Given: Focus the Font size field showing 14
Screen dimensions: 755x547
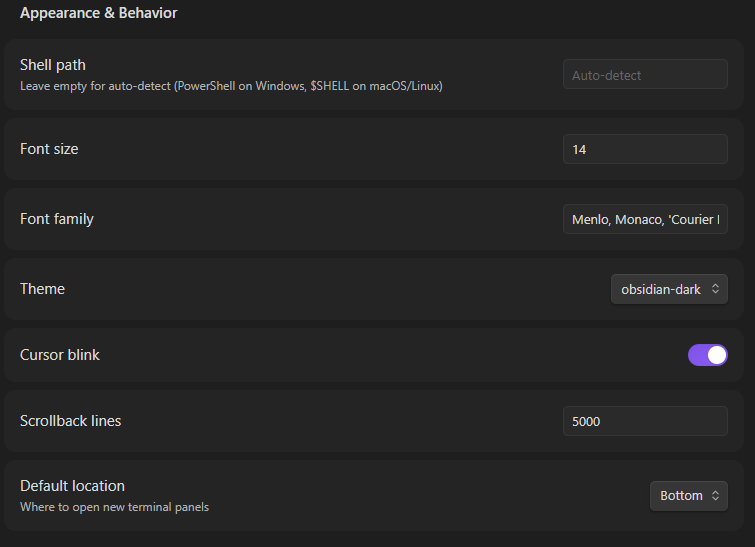Looking at the screenshot, I should 645,149.
